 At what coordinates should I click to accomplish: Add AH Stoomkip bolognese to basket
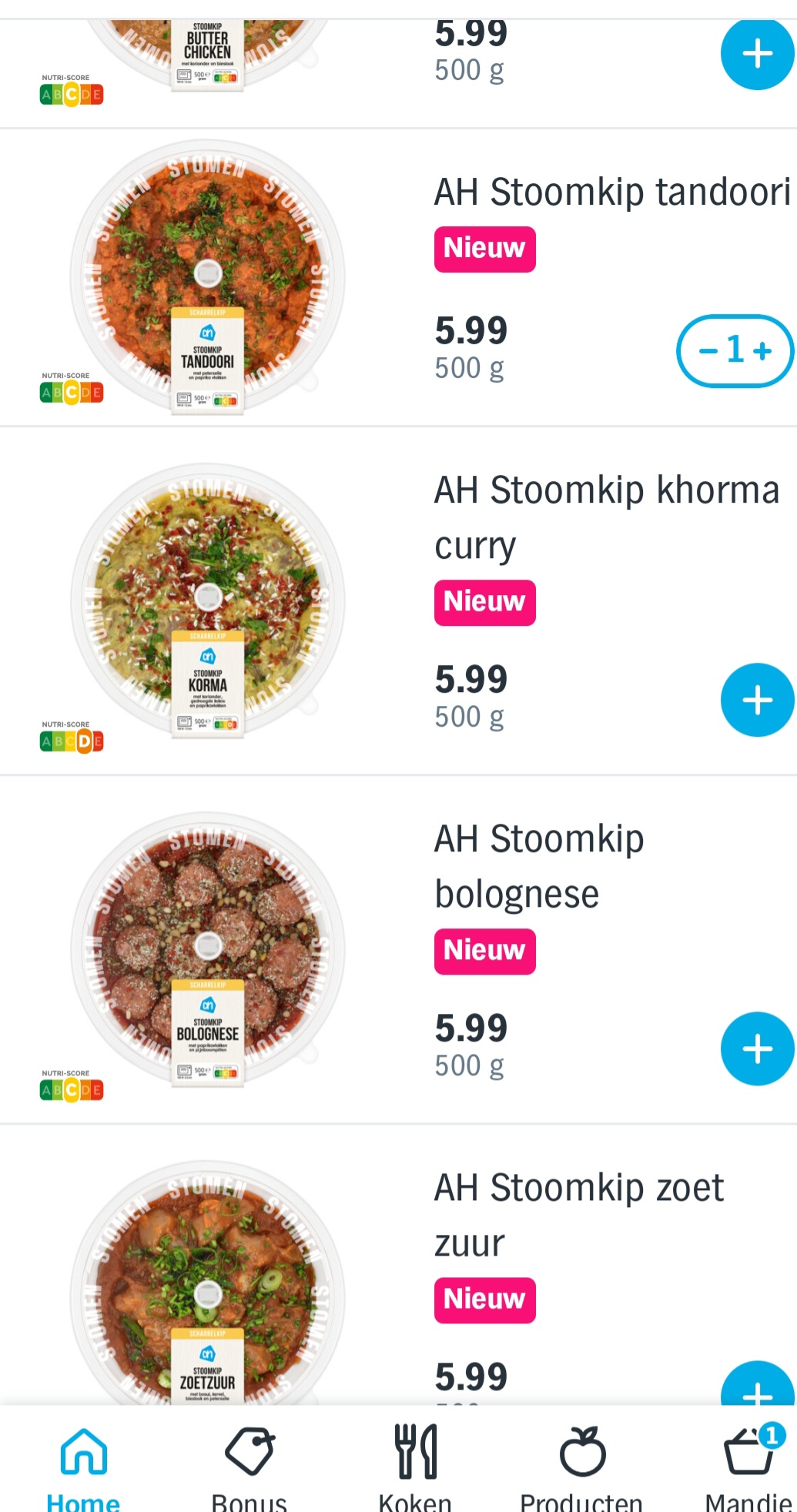[x=757, y=1049]
